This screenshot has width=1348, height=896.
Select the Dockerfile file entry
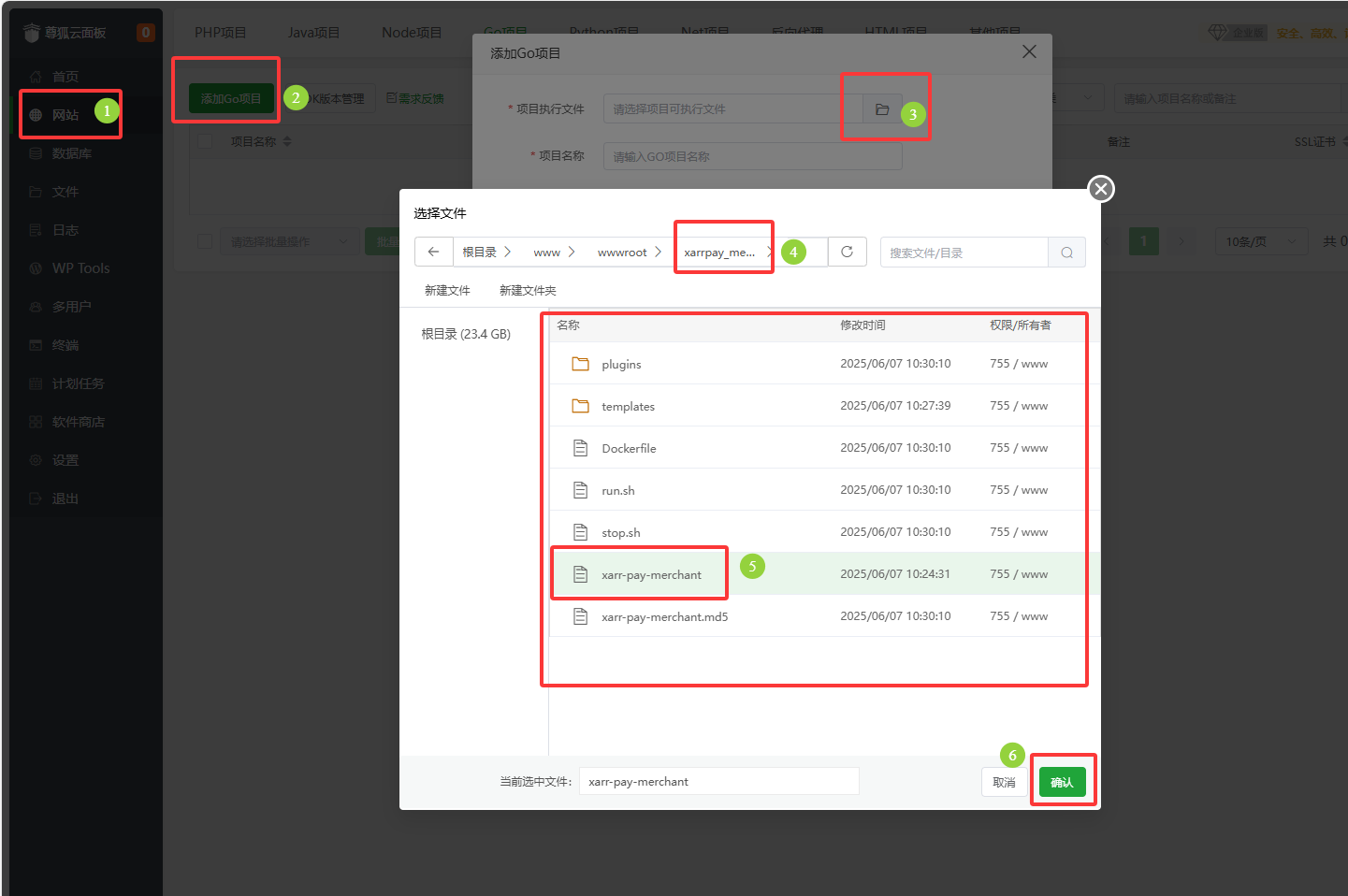point(629,448)
